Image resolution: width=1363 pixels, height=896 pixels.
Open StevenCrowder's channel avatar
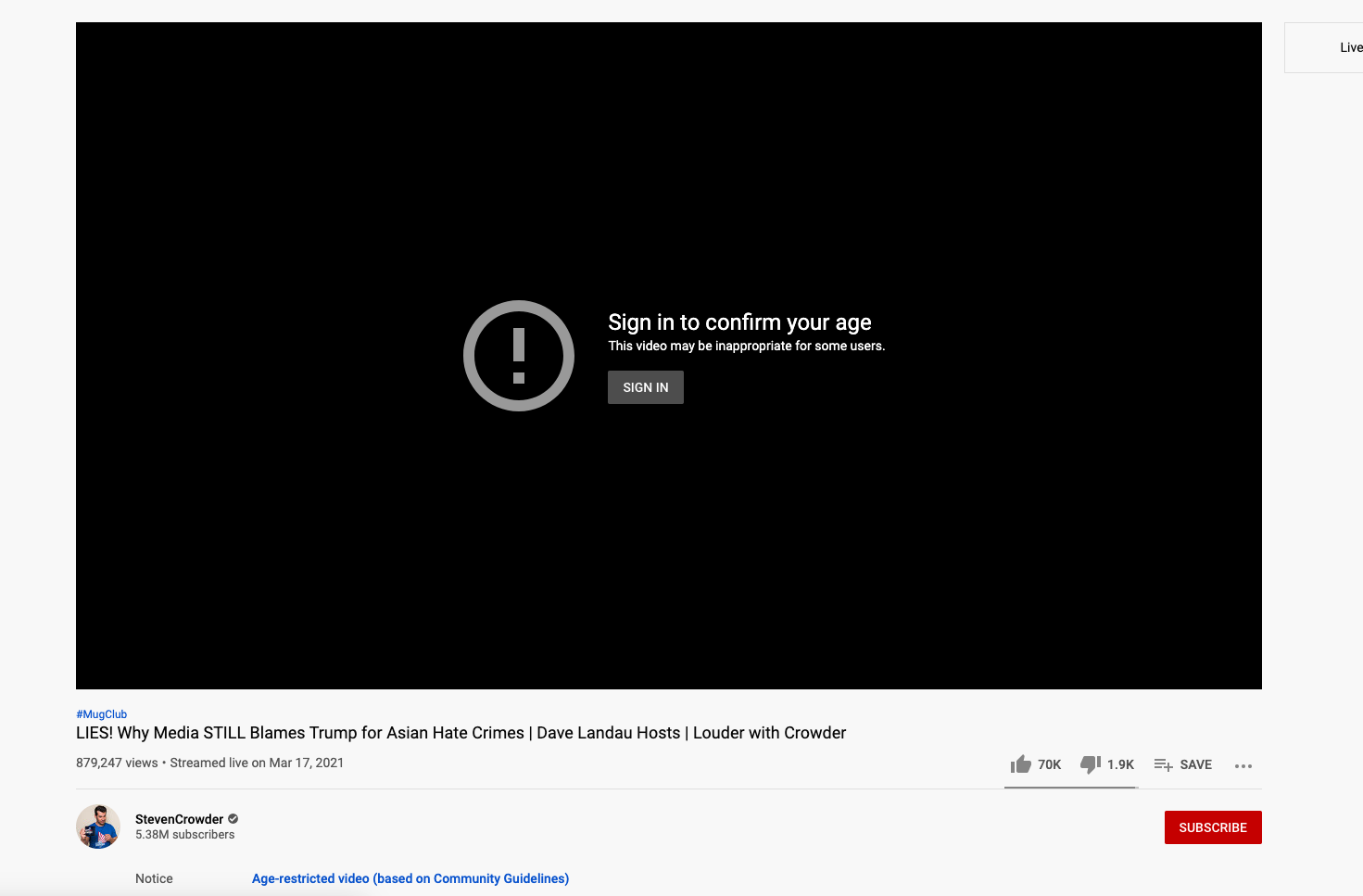pos(98,827)
